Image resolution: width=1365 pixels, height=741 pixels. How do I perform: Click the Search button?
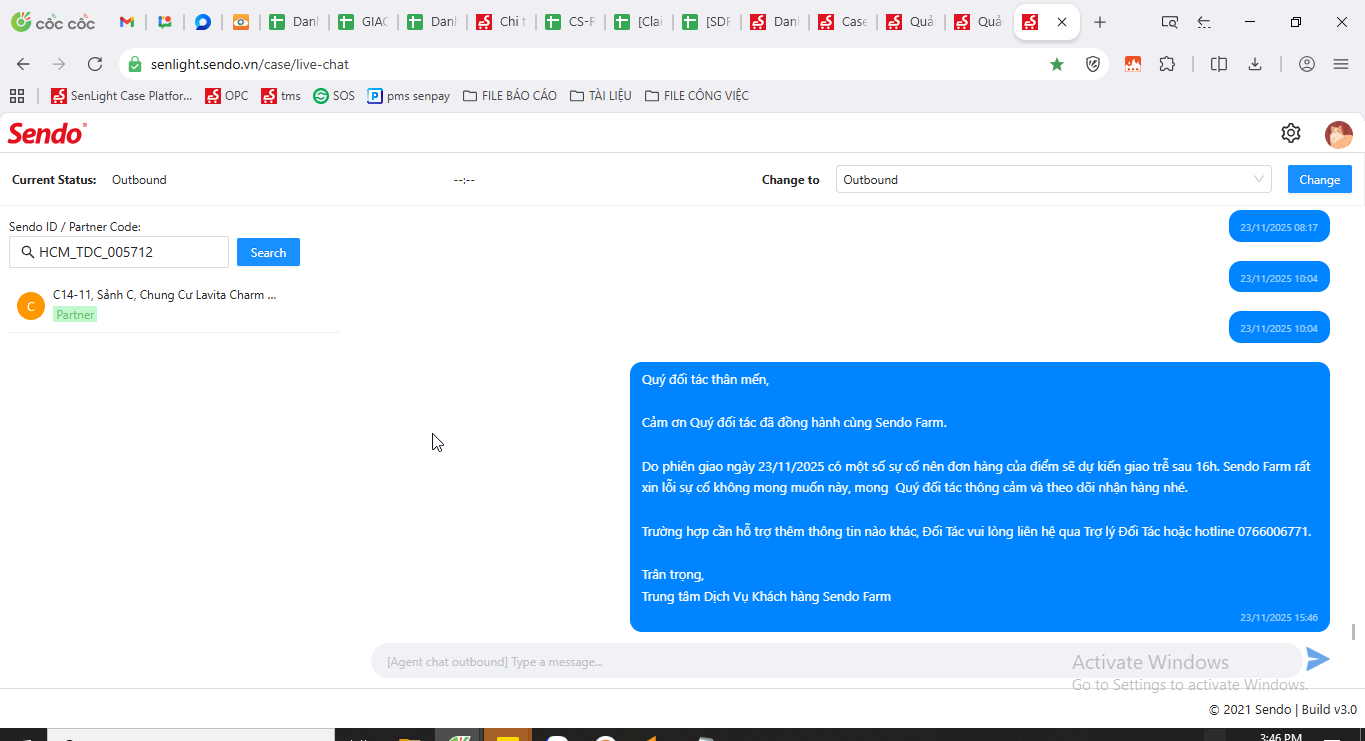pos(268,253)
